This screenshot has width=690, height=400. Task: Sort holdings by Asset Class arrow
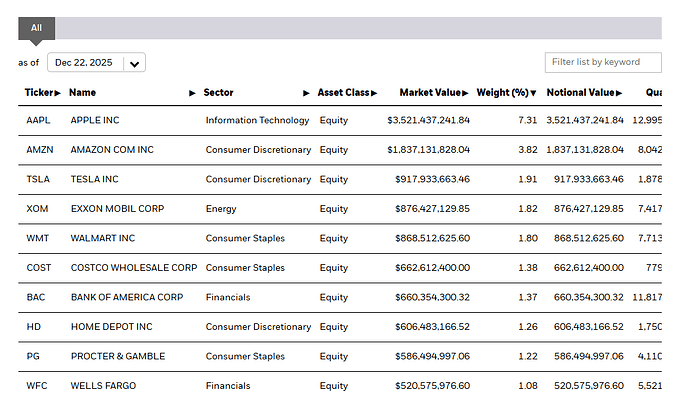click(x=374, y=93)
